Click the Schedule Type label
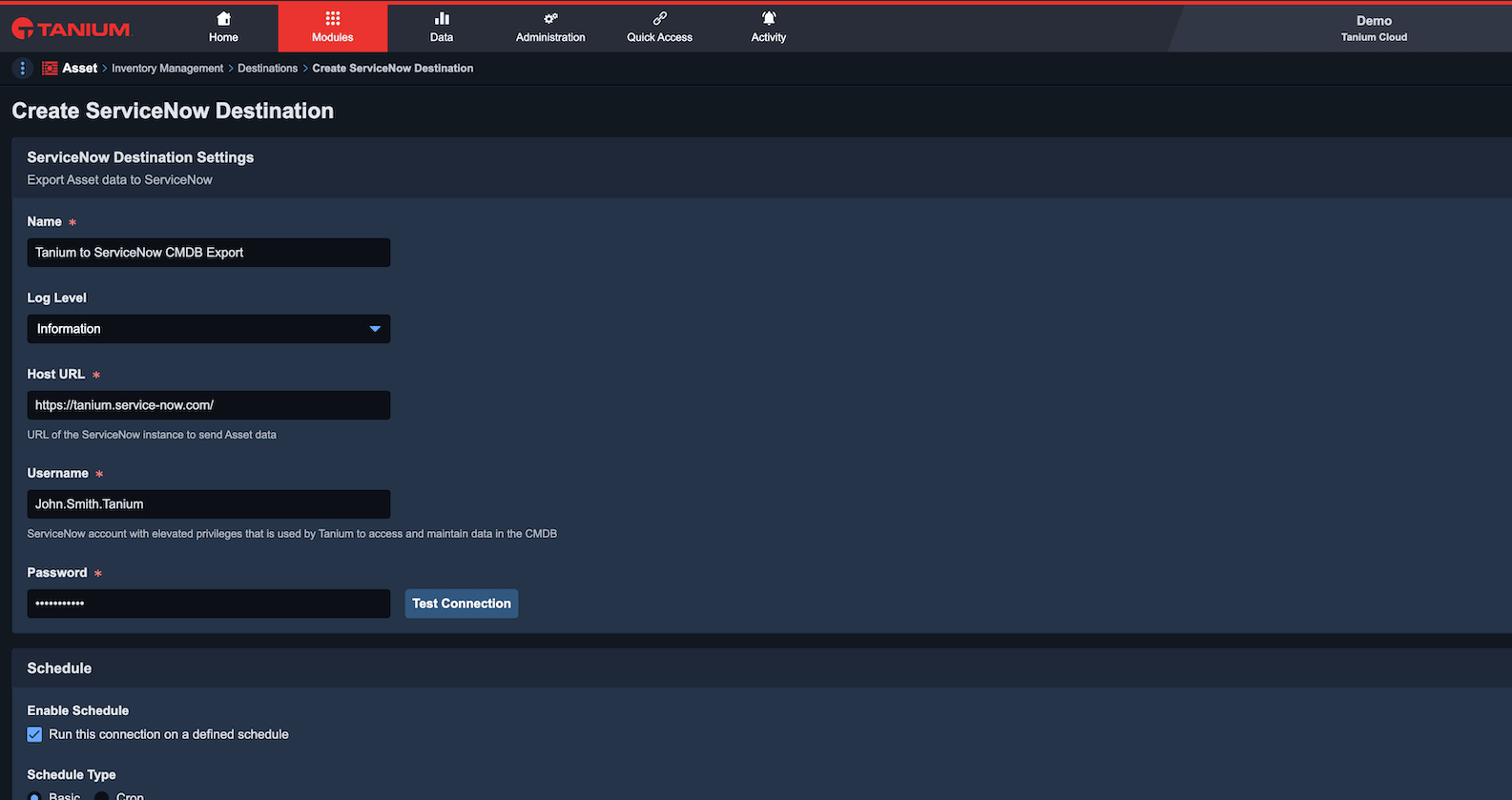1512x800 pixels. [72, 775]
